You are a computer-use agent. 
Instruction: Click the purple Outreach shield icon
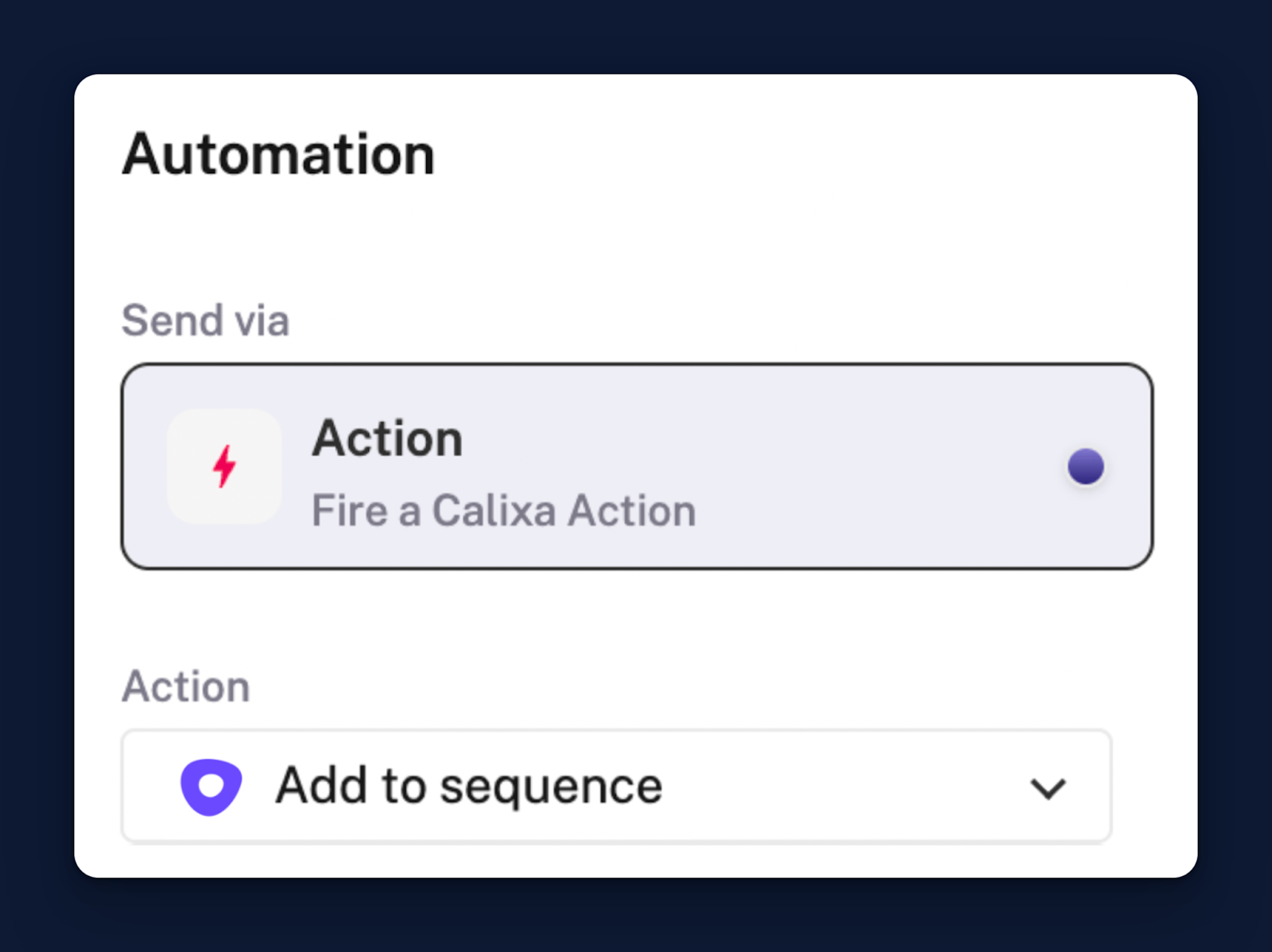point(211,787)
